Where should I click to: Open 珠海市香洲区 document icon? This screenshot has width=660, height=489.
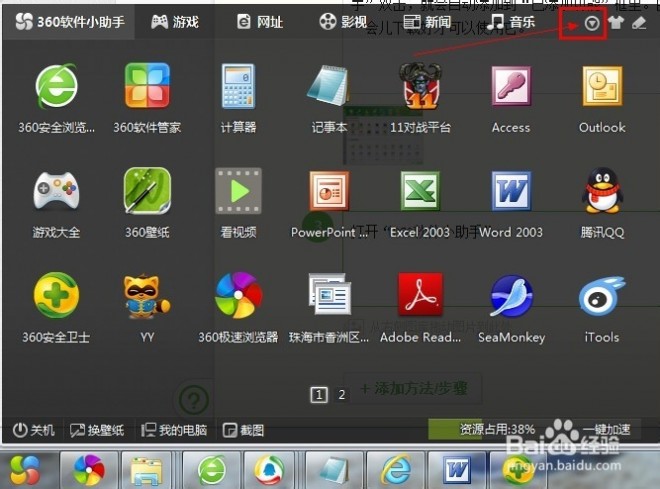(330, 294)
